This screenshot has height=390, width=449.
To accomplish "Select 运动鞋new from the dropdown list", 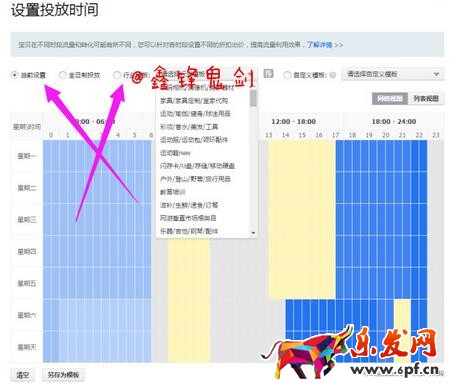I will pos(175,153).
